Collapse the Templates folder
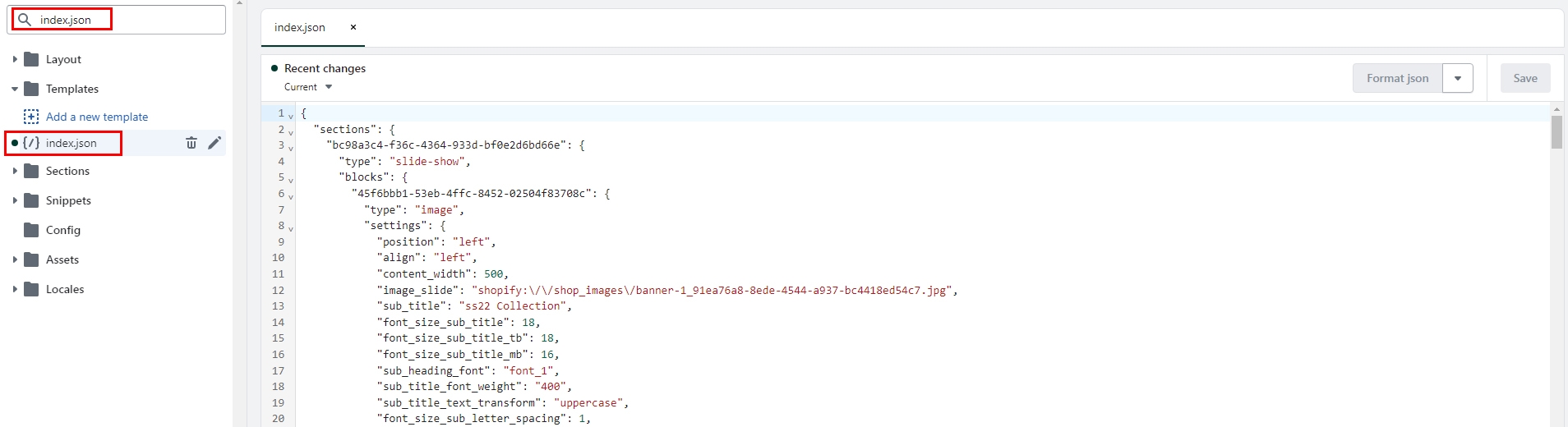 tap(15, 89)
